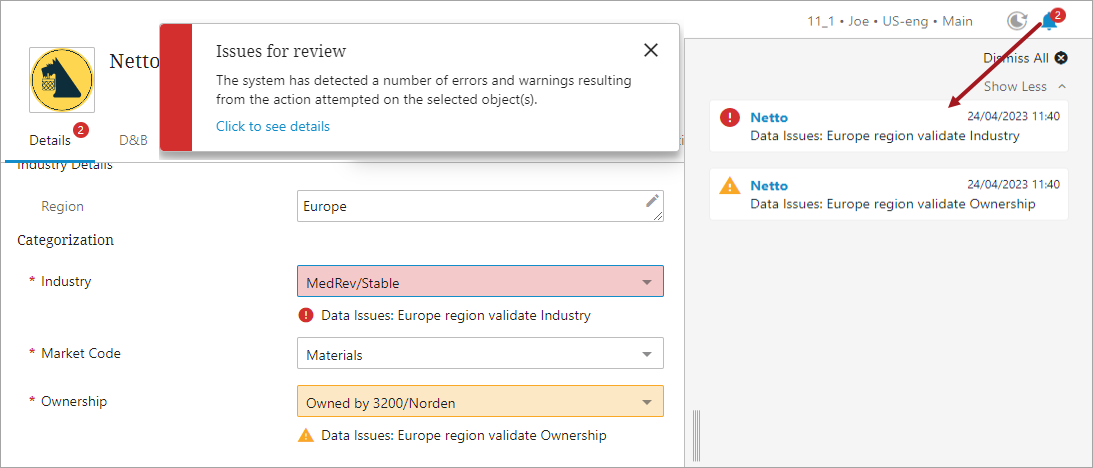Switch to the D&B tab

133,141
